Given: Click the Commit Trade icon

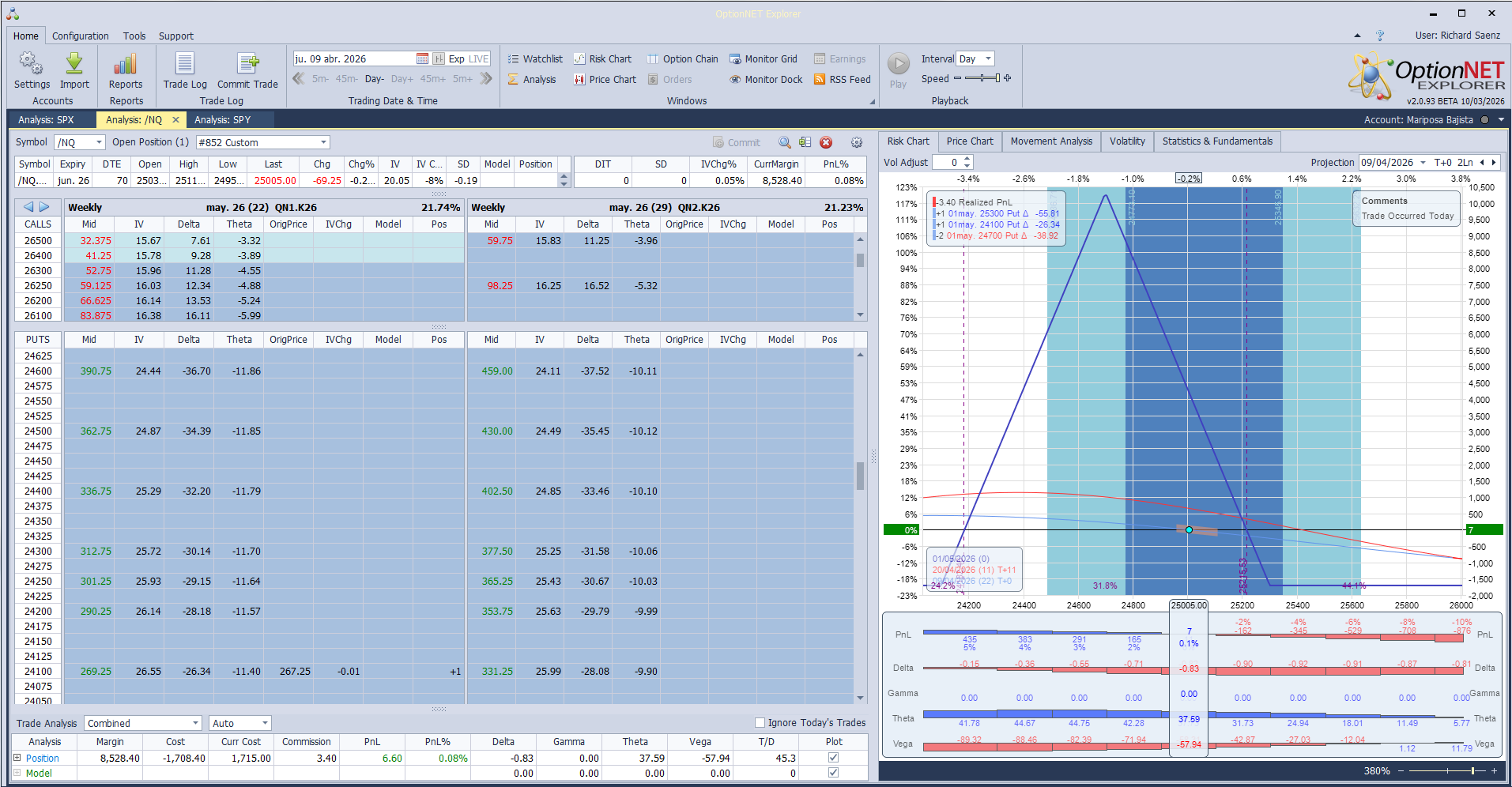Looking at the screenshot, I should coord(247,64).
